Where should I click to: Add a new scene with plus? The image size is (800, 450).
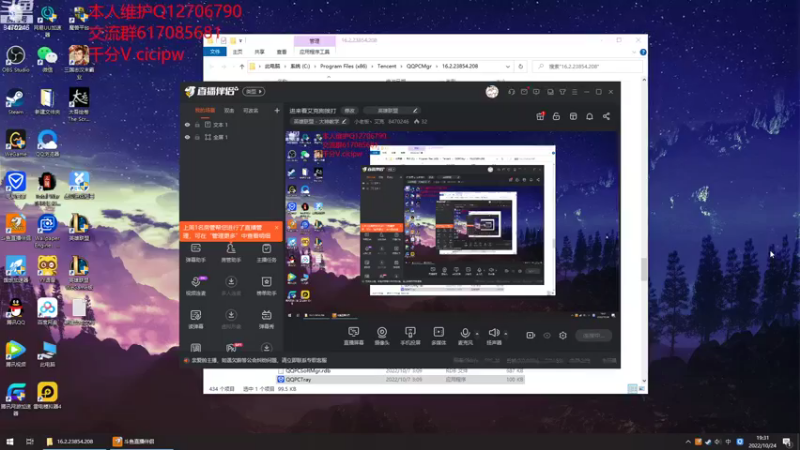277,110
